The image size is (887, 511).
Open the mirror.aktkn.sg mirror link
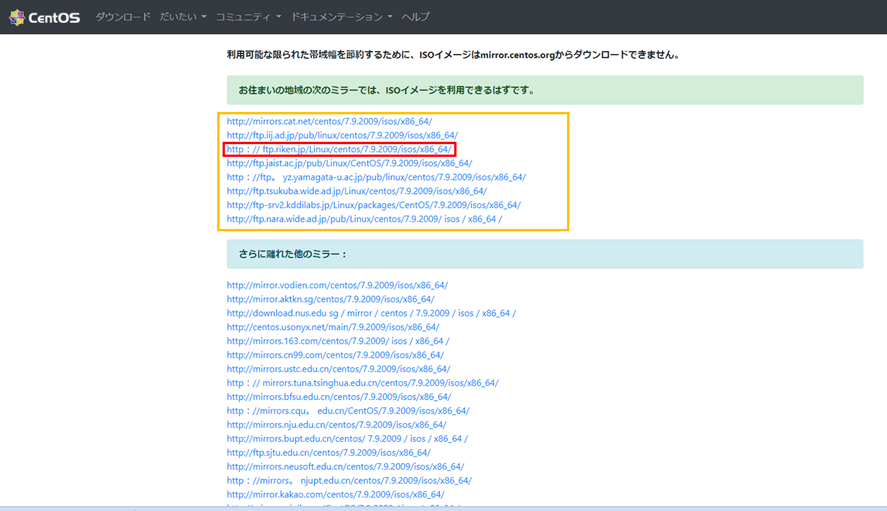(x=330, y=299)
